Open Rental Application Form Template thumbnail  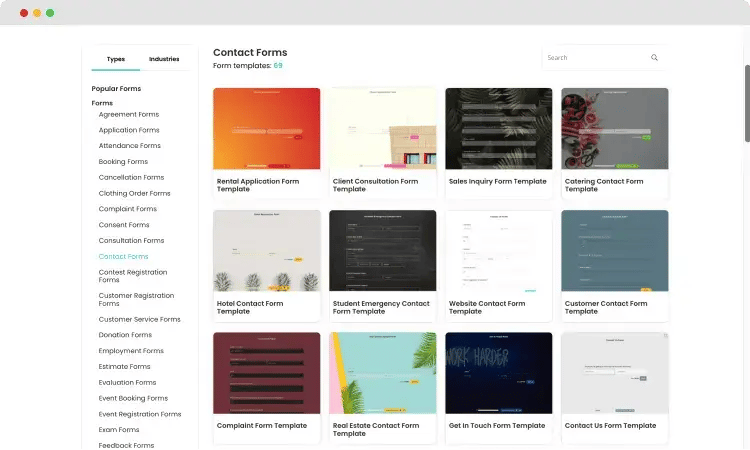[x=267, y=129]
